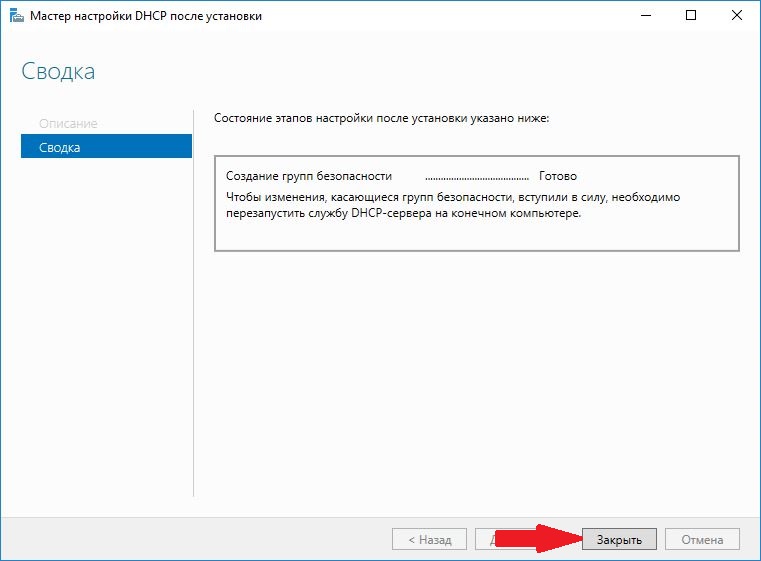Viewport: 761px width, 561px height.
Task: Click the Создание групп безопасности entry
Action: tap(309, 176)
